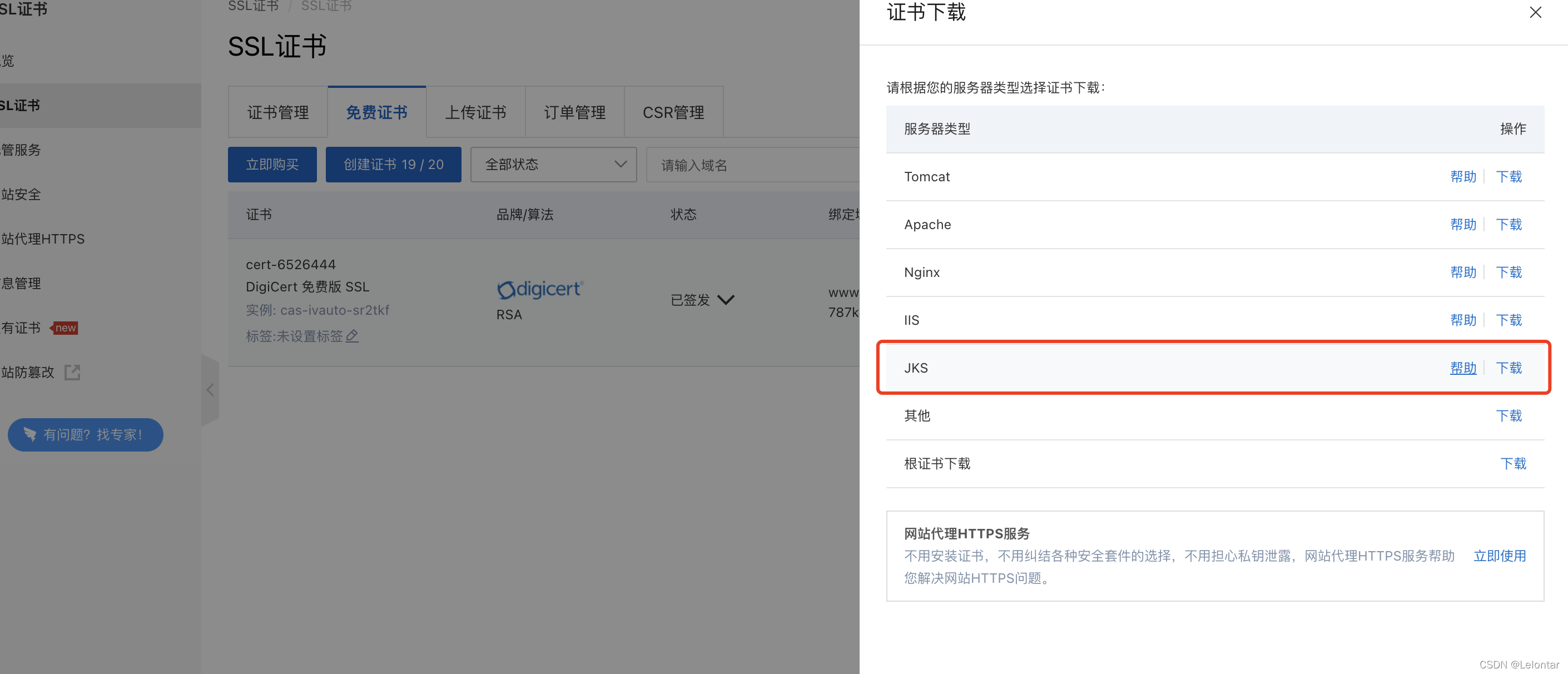This screenshot has height=674, width=1568.
Task: Click the 'new' badge in sidebar
Action: [x=65, y=328]
